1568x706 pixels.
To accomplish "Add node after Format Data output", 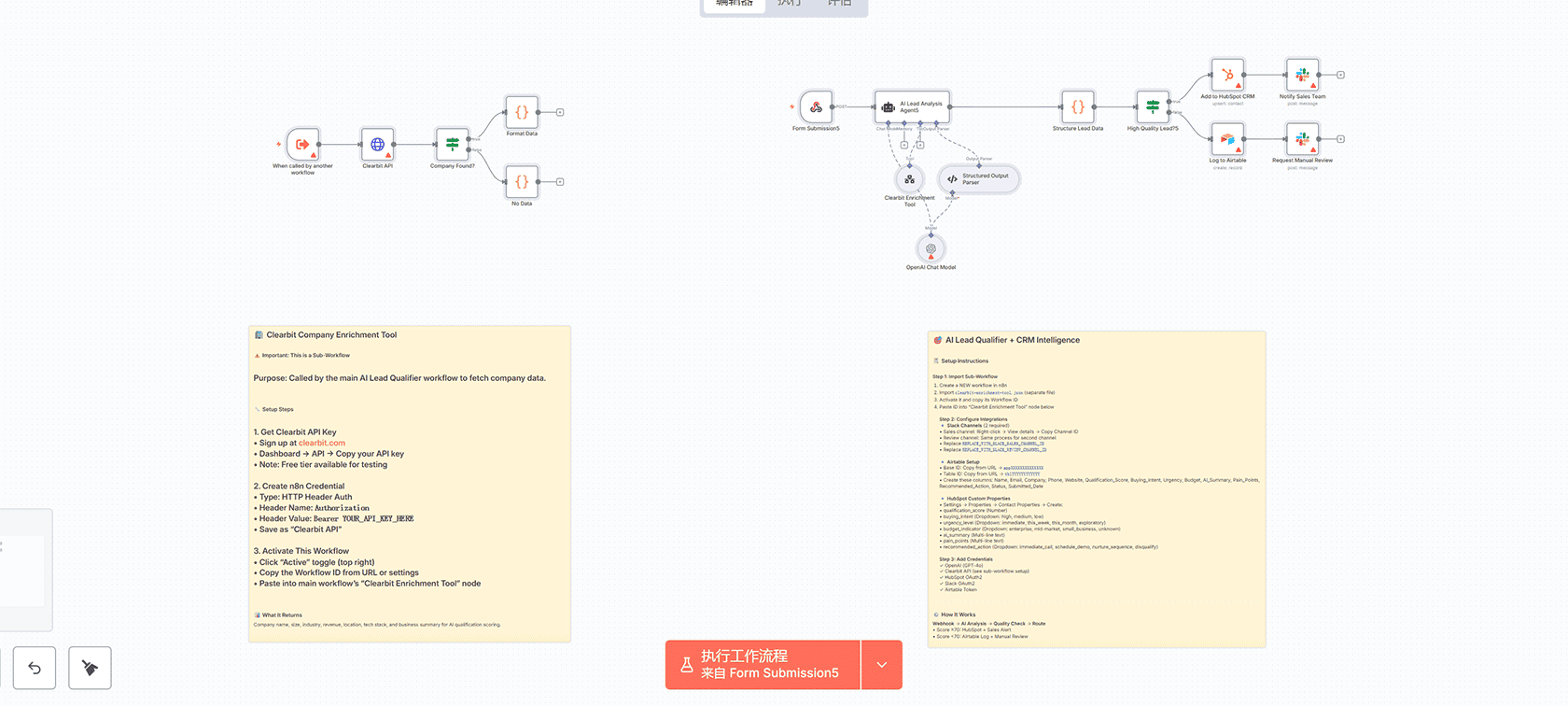I will (560, 112).
